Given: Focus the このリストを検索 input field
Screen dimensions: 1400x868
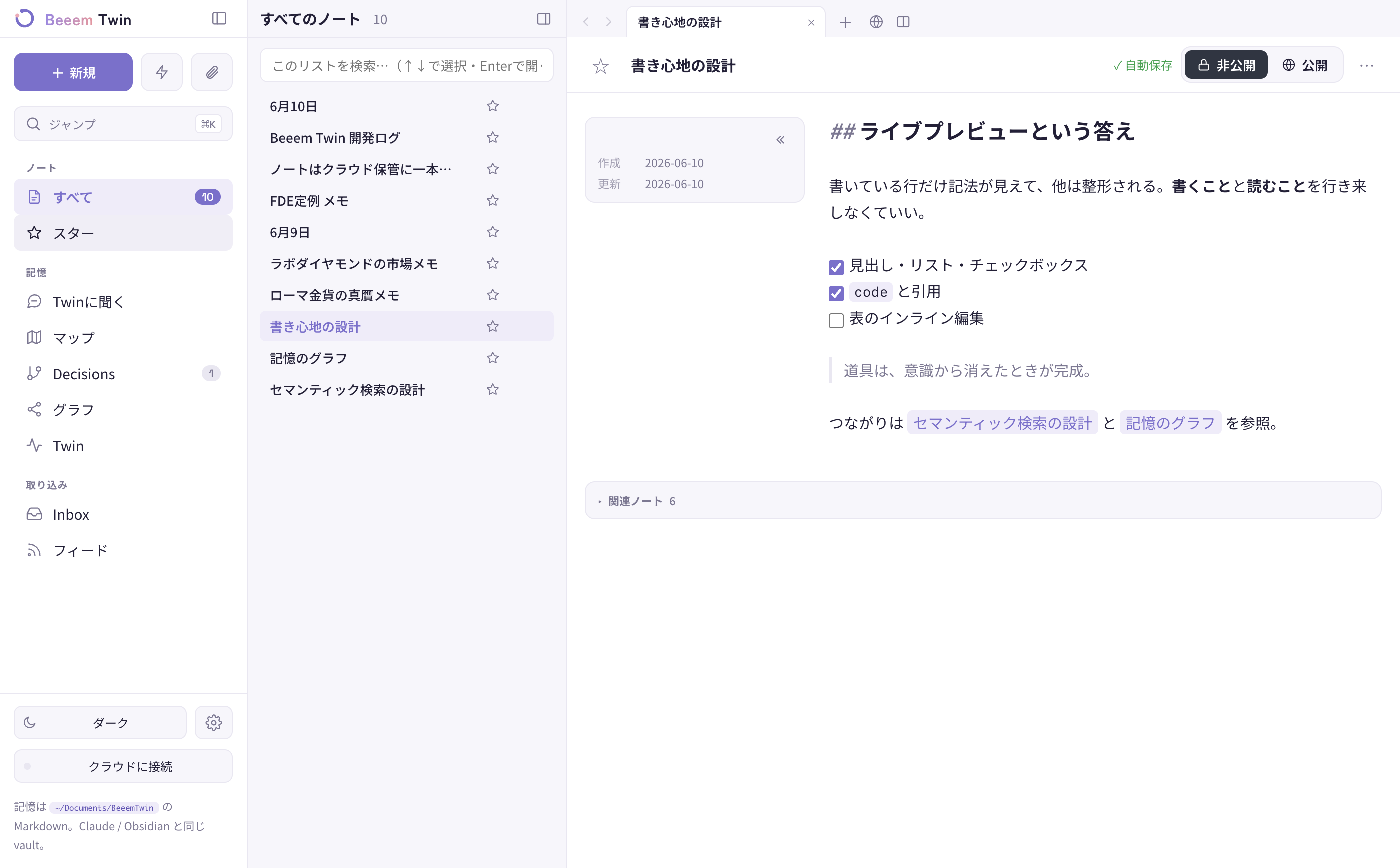Looking at the screenshot, I should 406,65.
